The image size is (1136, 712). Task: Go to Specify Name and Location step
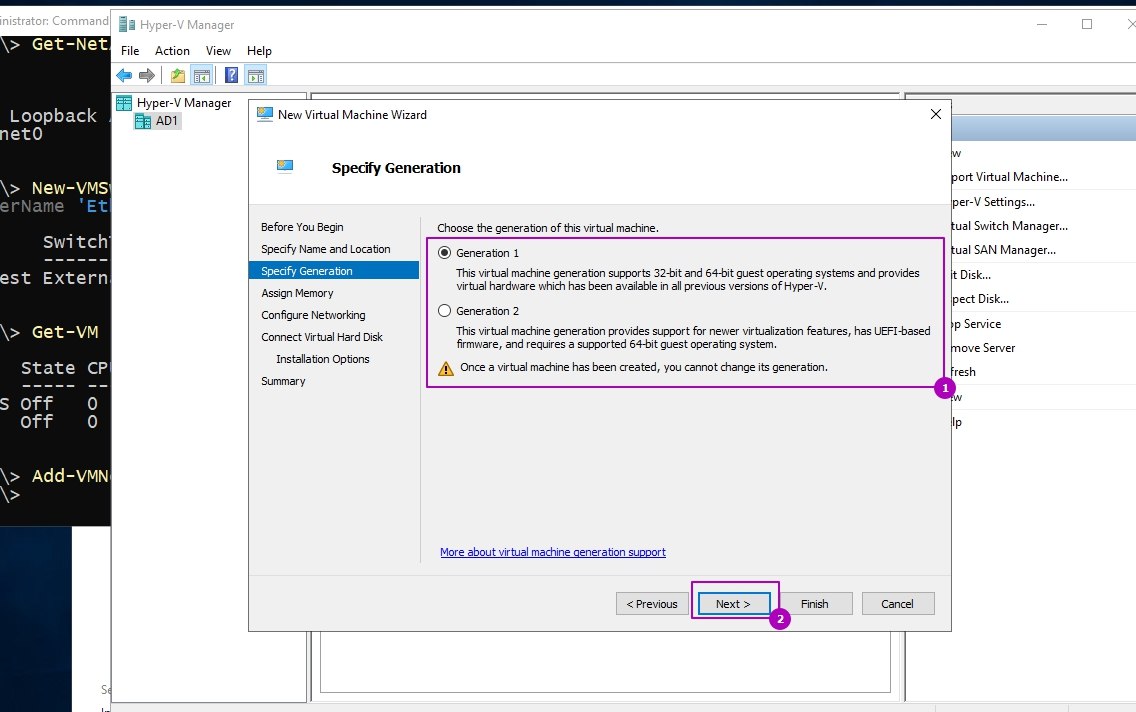coord(326,248)
